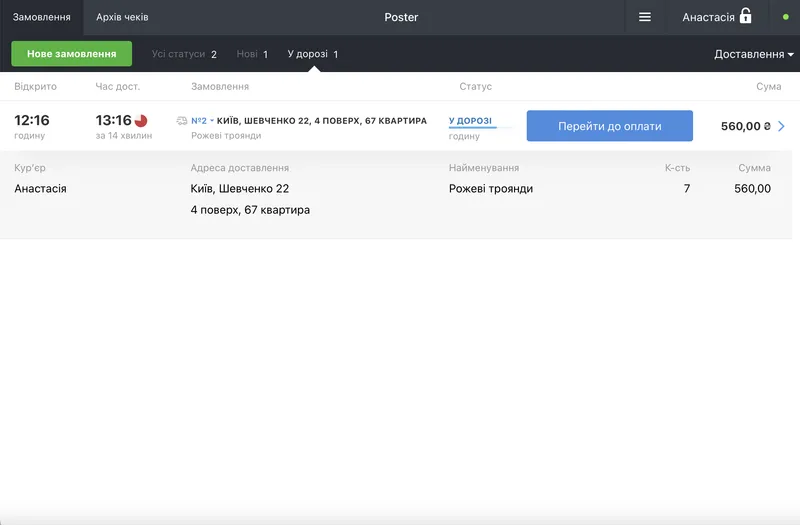
Task: Click the green connection status dot
Action: tap(786, 17)
